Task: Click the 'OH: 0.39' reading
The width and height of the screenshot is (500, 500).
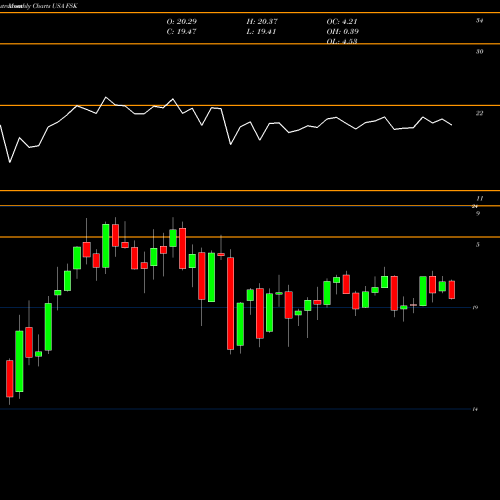Action: (x=343, y=32)
